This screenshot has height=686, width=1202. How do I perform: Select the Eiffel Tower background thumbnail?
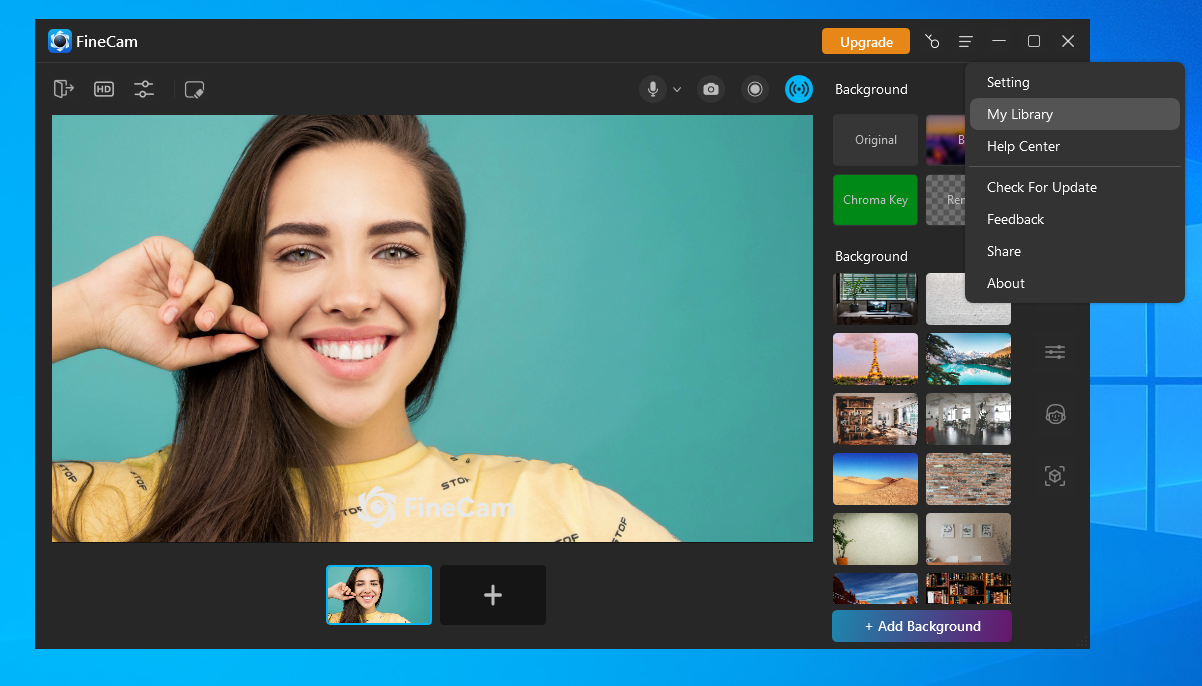(x=875, y=359)
